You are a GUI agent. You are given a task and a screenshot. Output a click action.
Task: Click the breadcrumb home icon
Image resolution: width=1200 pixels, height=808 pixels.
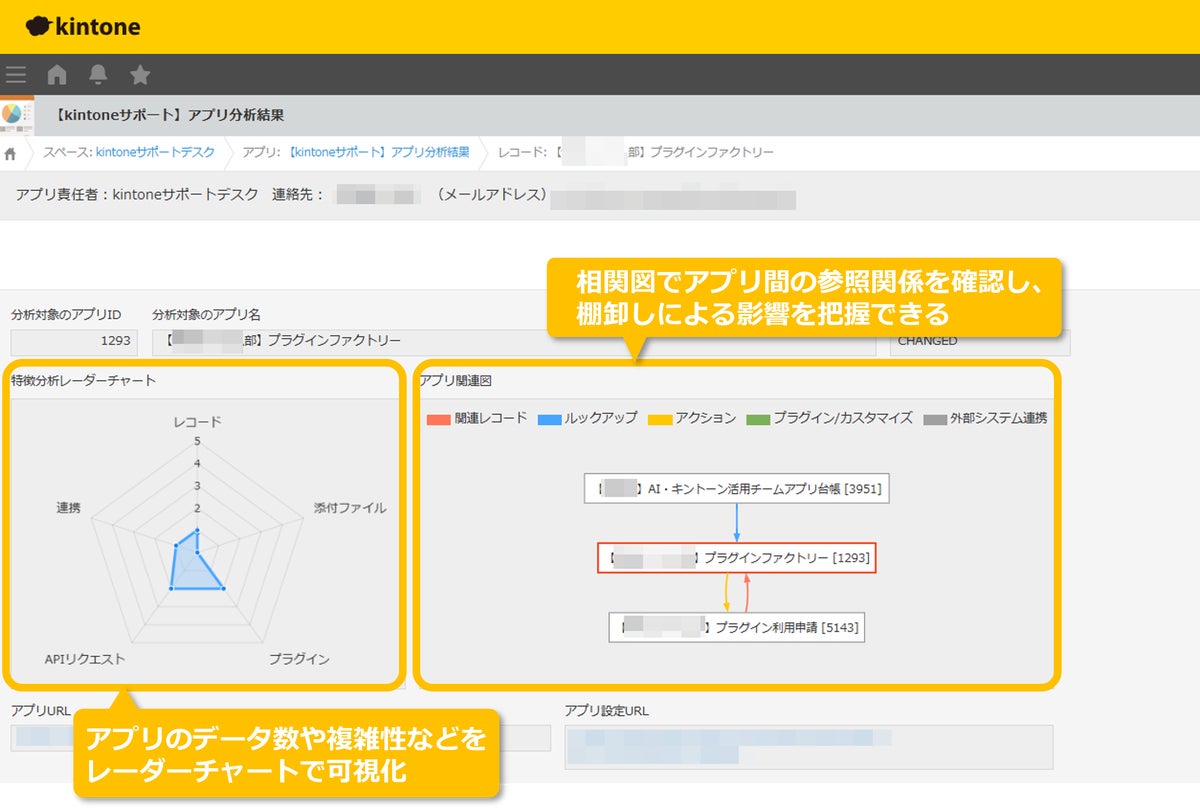coord(11,153)
